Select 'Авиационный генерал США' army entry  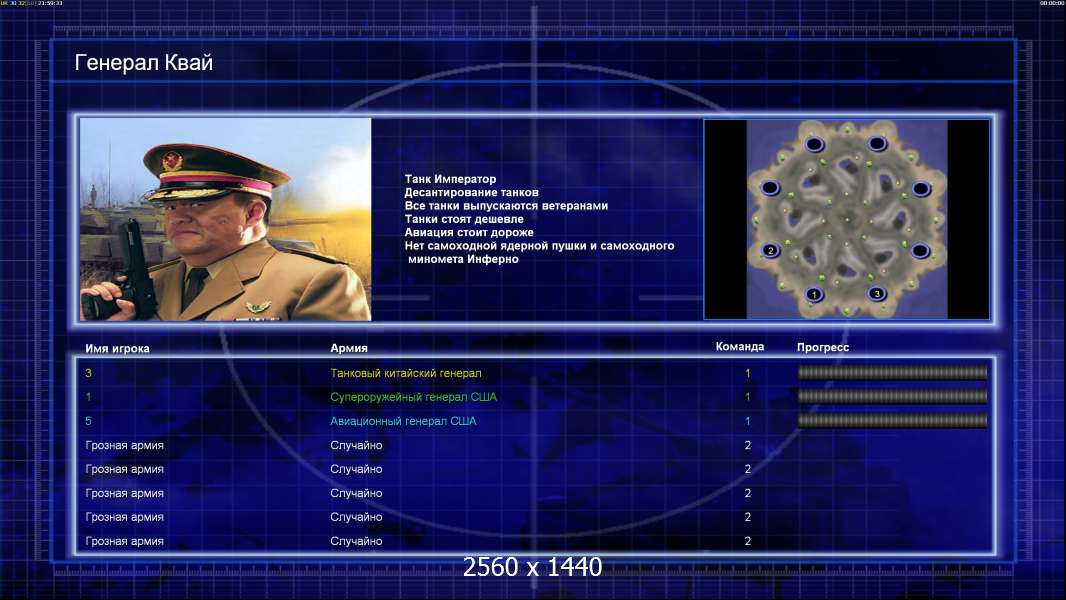403,421
